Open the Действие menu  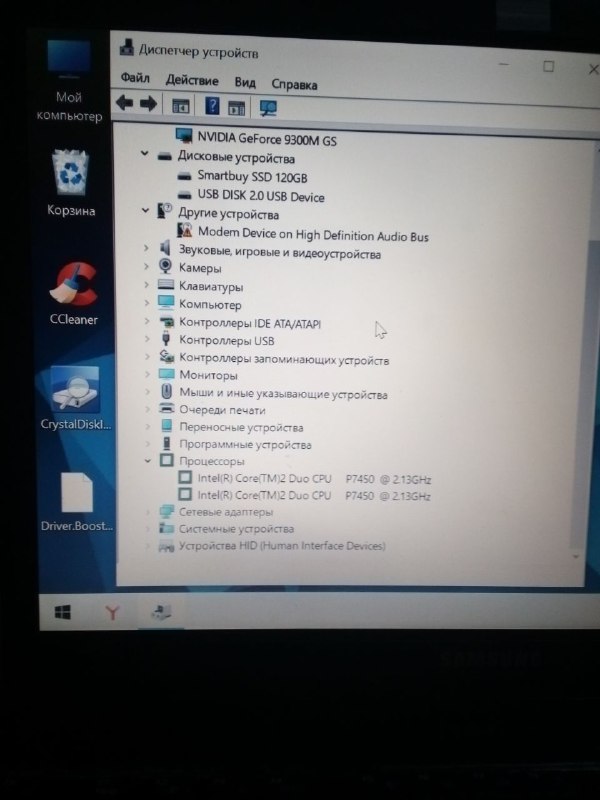[192, 80]
